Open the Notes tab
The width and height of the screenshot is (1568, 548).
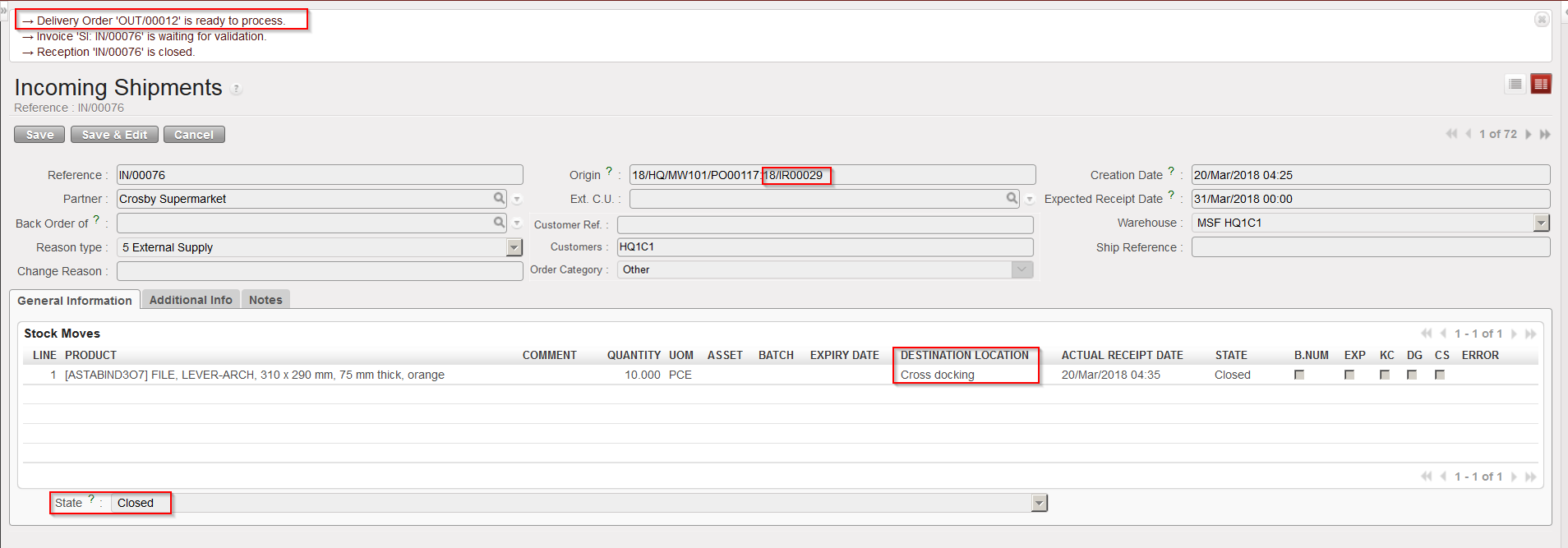coord(265,300)
